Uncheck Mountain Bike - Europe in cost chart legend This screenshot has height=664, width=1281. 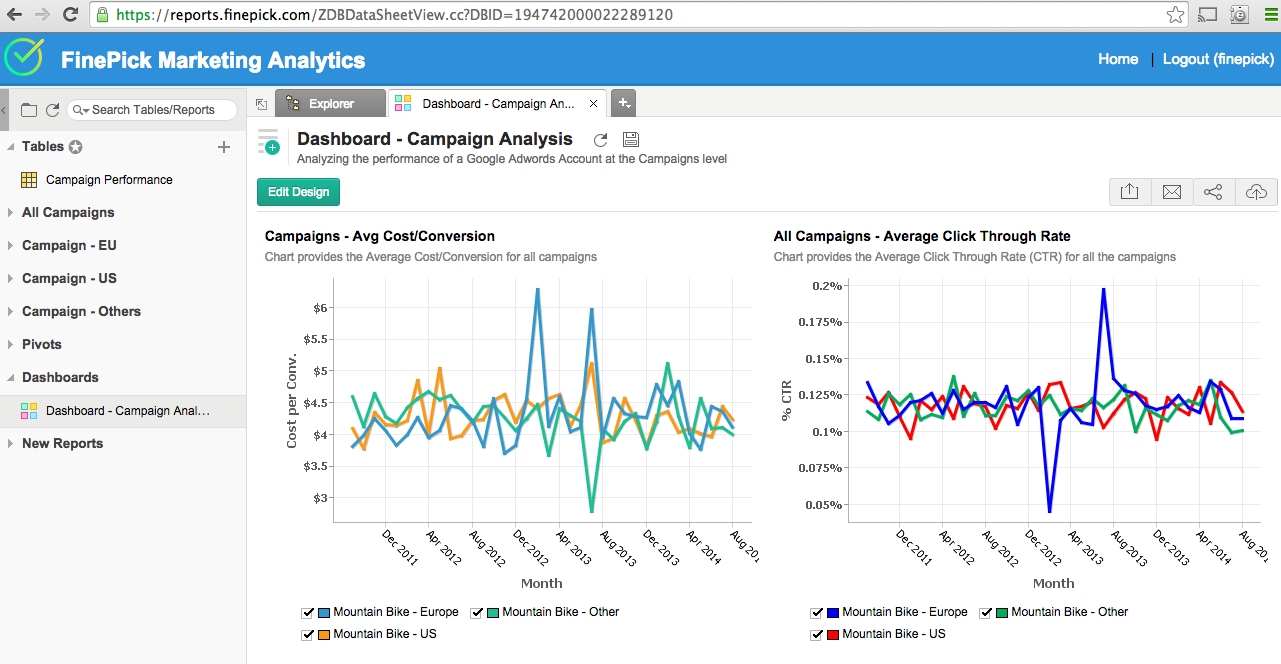pyautogui.click(x=308, y=612)
